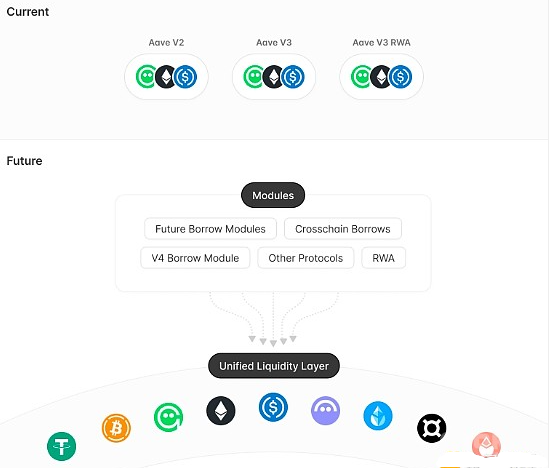This screenshot has height=468, width=549.
Task: Click the light blue Lido stETH icon
Action: point(378,416)
